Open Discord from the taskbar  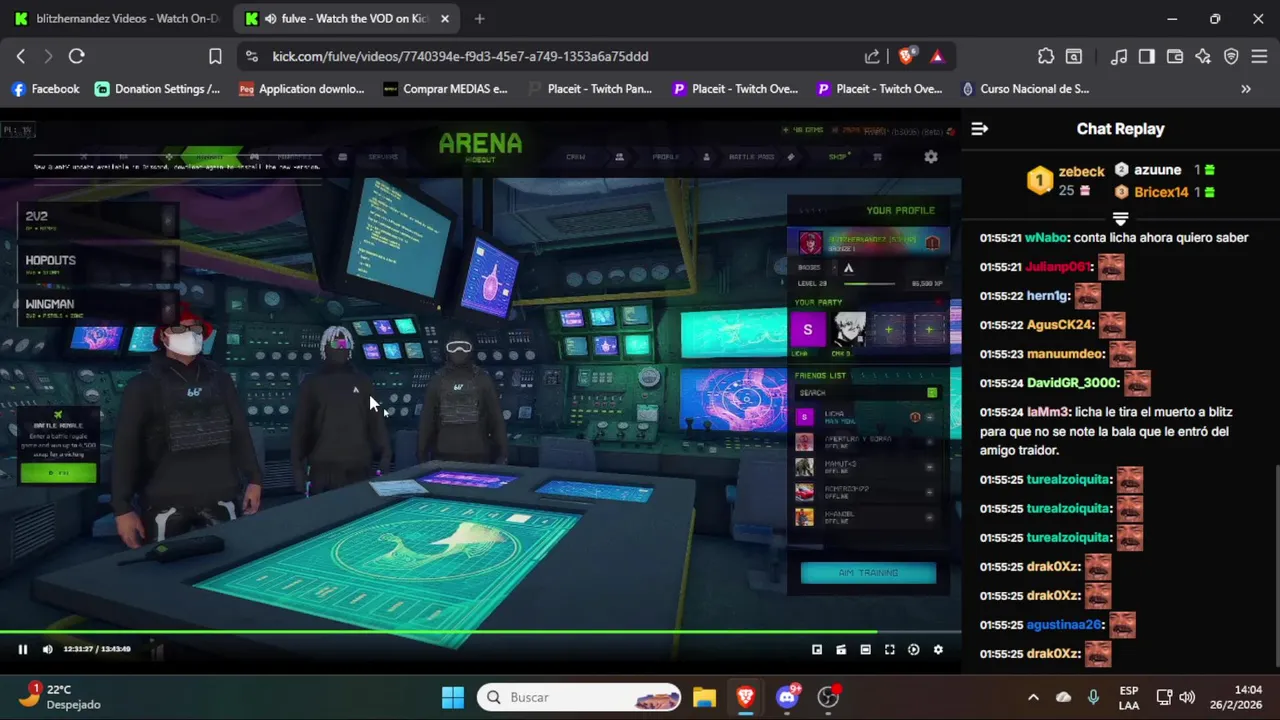pos(787,697)
